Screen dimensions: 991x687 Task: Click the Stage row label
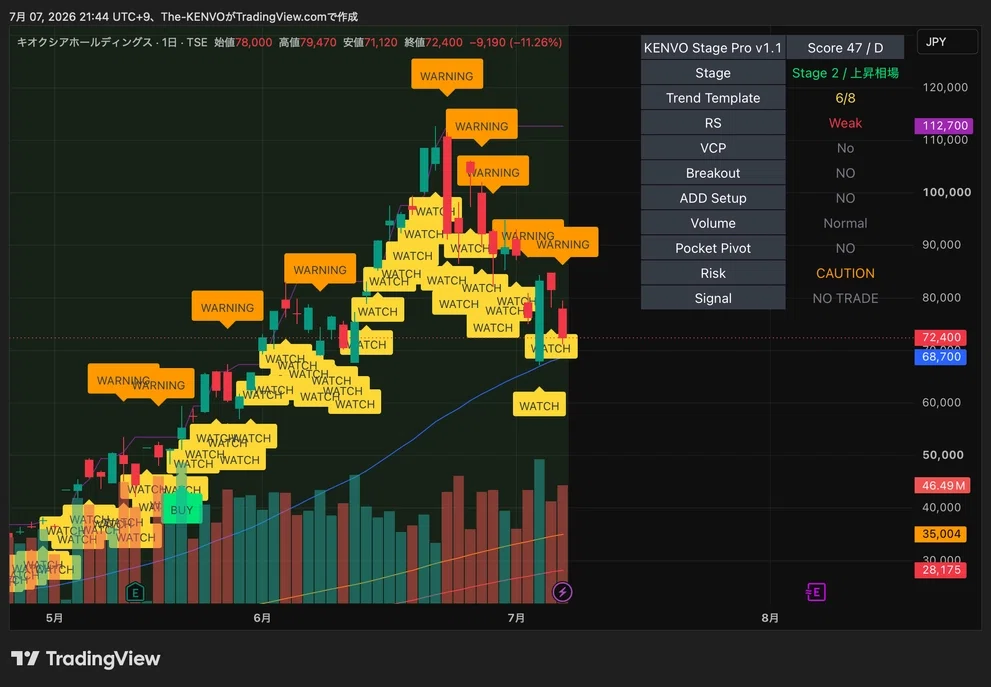713,73
